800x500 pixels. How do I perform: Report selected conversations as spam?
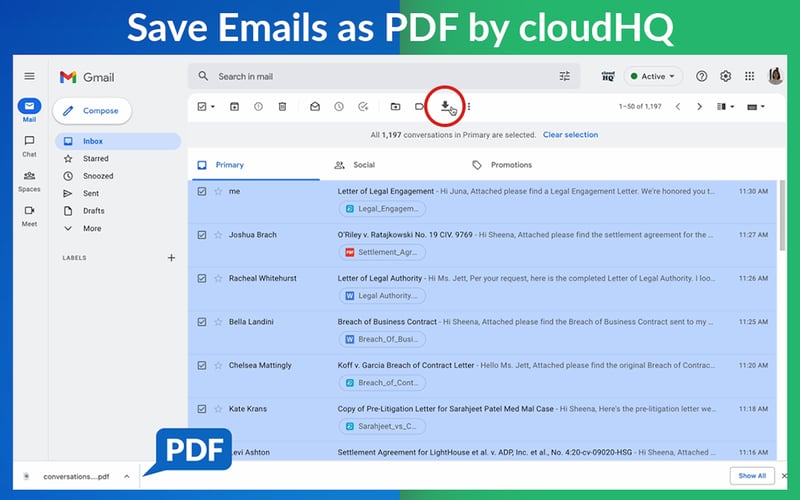coord(258,107)
